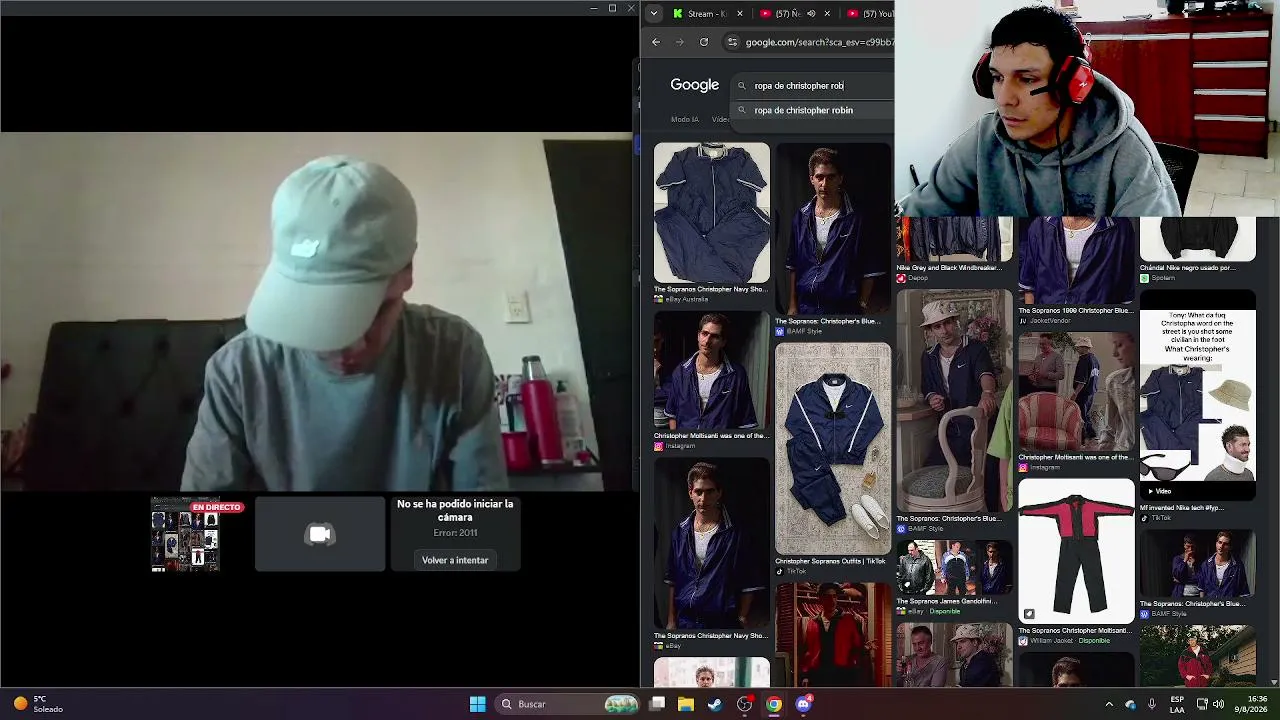
Task: Open Discord from the taskbar
Action: (x=803, y=704)
